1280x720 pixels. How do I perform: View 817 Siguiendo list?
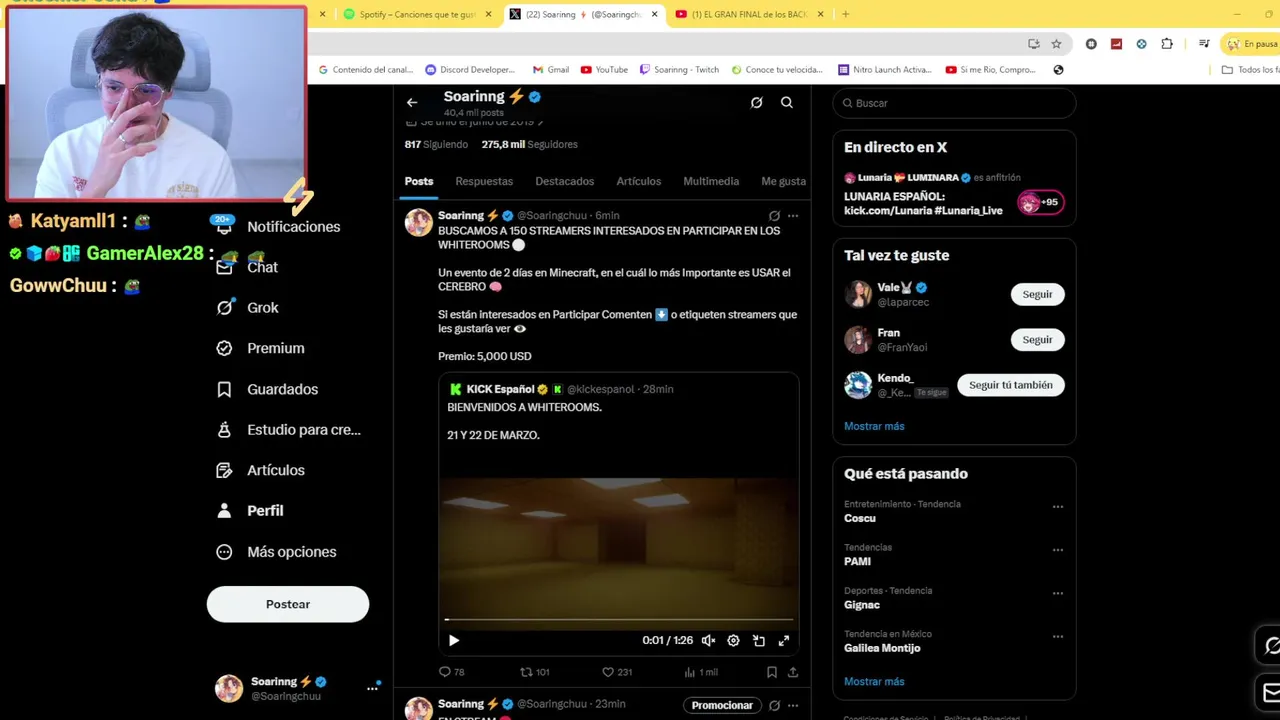[436, 144]
